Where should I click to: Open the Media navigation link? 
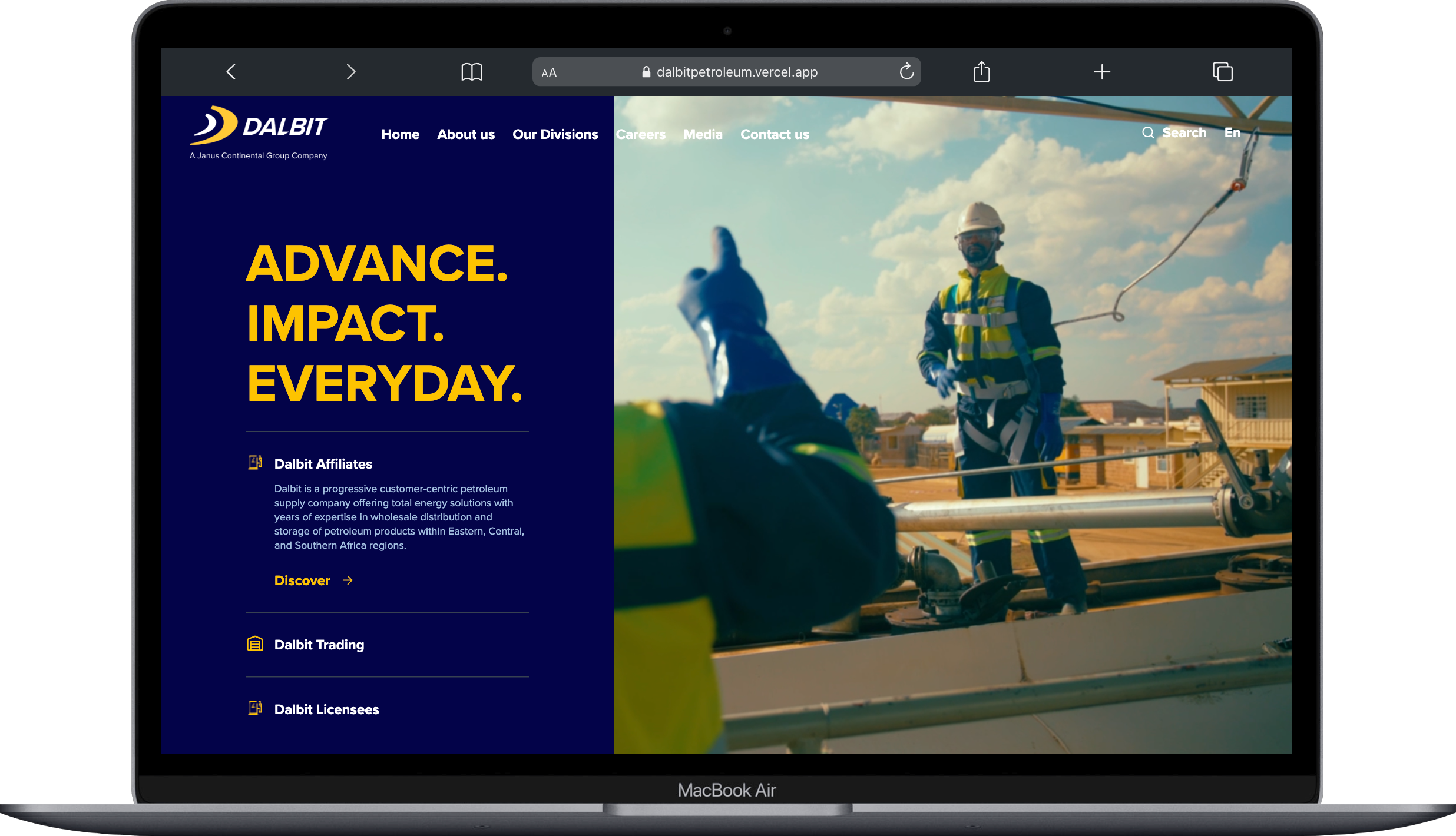[703, 134]
